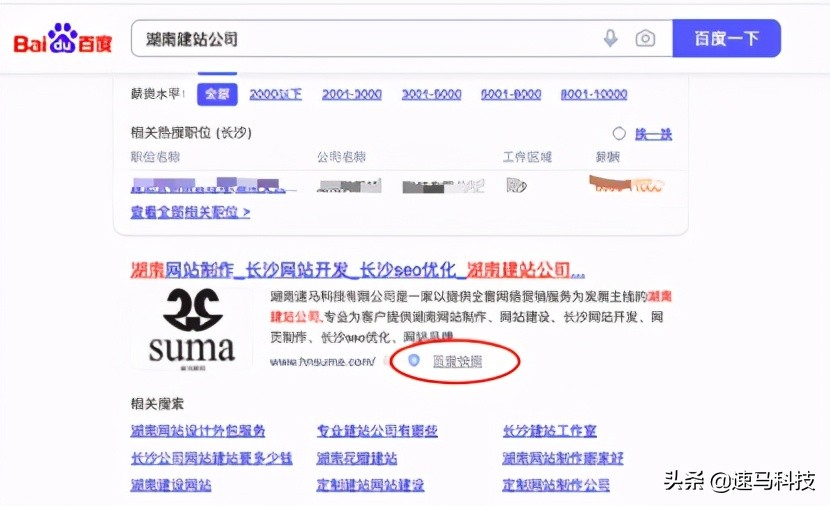The image size is (830, 506).
Task: Open the 湖南网站制作_长沙网站开发 result title
Action: (357, 270)
